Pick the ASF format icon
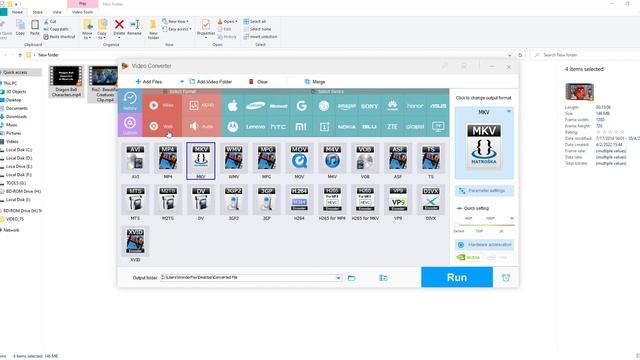640x360 pixels. pos(398,158)
